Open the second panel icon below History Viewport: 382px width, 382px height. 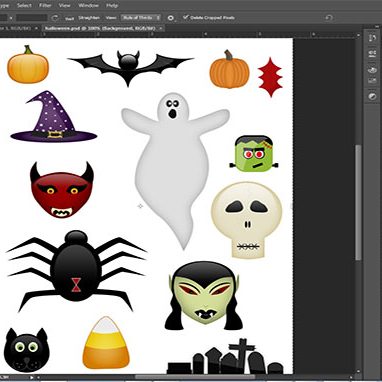(372, 54)
